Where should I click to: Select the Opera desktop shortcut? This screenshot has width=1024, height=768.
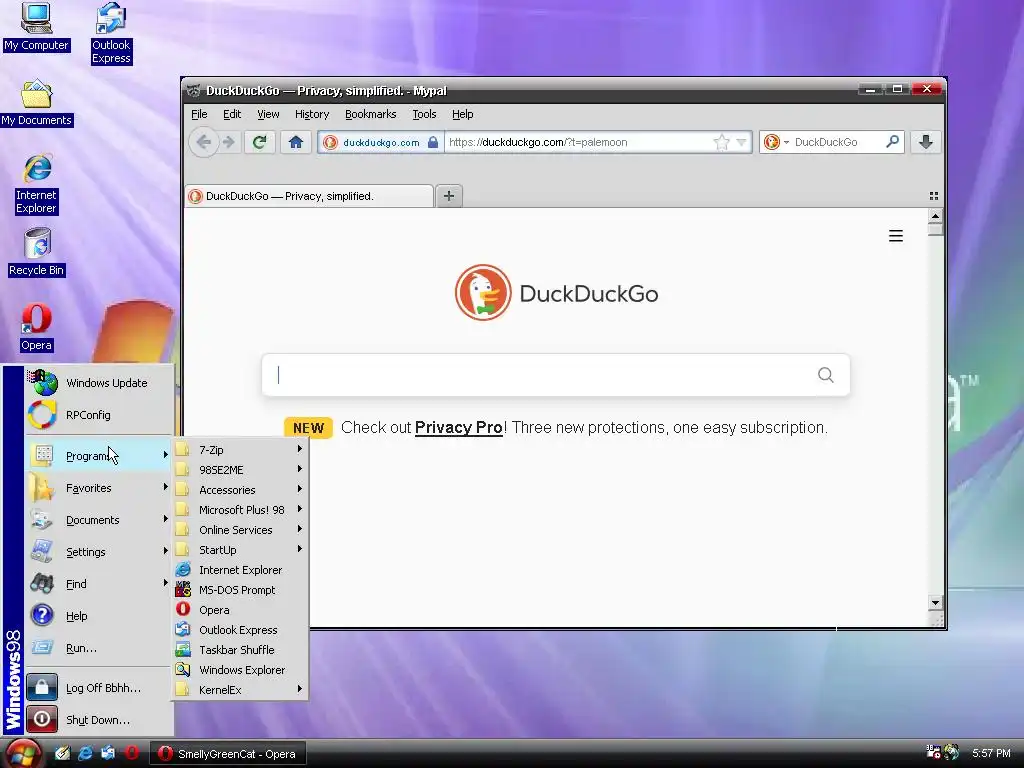click(x=36, y=328)
